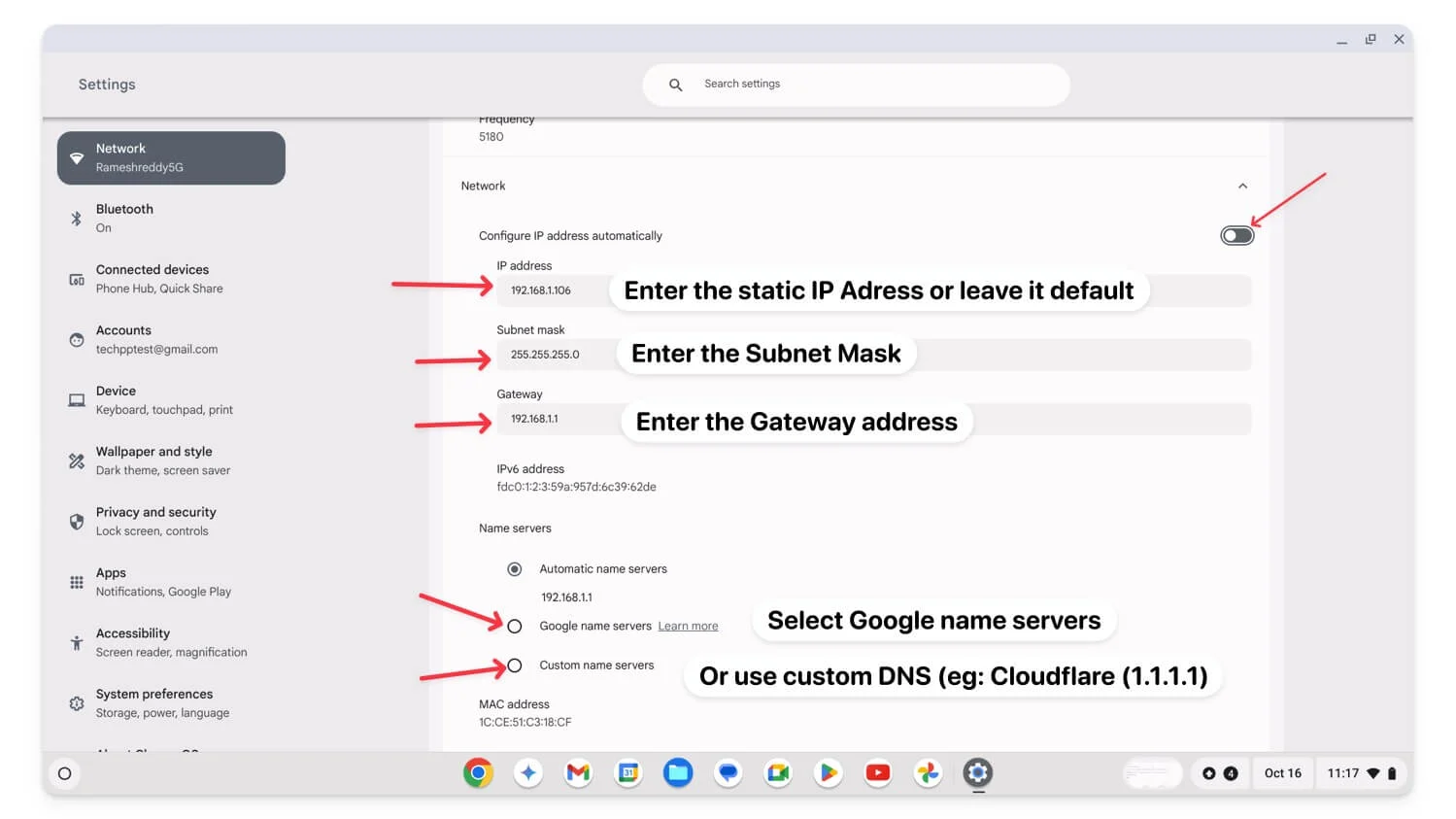Click the Search settings field

[856, 85]
